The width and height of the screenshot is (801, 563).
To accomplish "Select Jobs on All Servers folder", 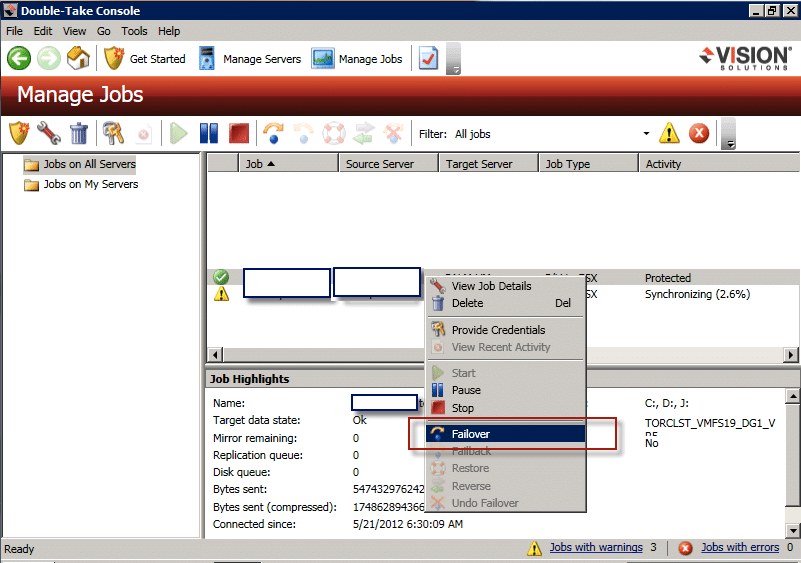I will (80, 164).
